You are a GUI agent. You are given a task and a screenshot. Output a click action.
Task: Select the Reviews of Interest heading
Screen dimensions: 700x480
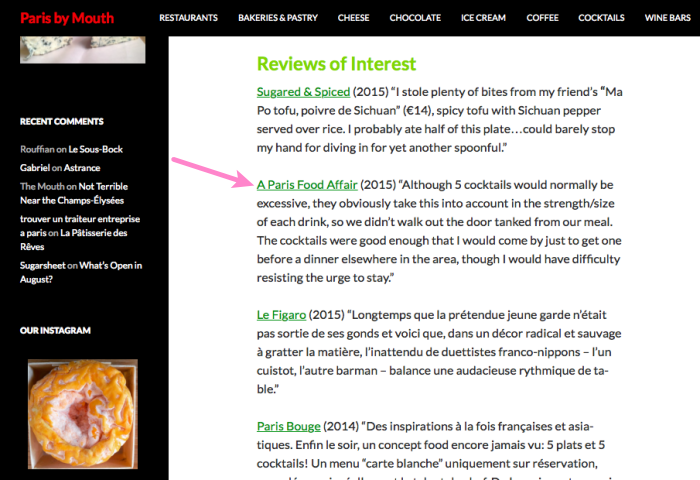pos(336,64)
